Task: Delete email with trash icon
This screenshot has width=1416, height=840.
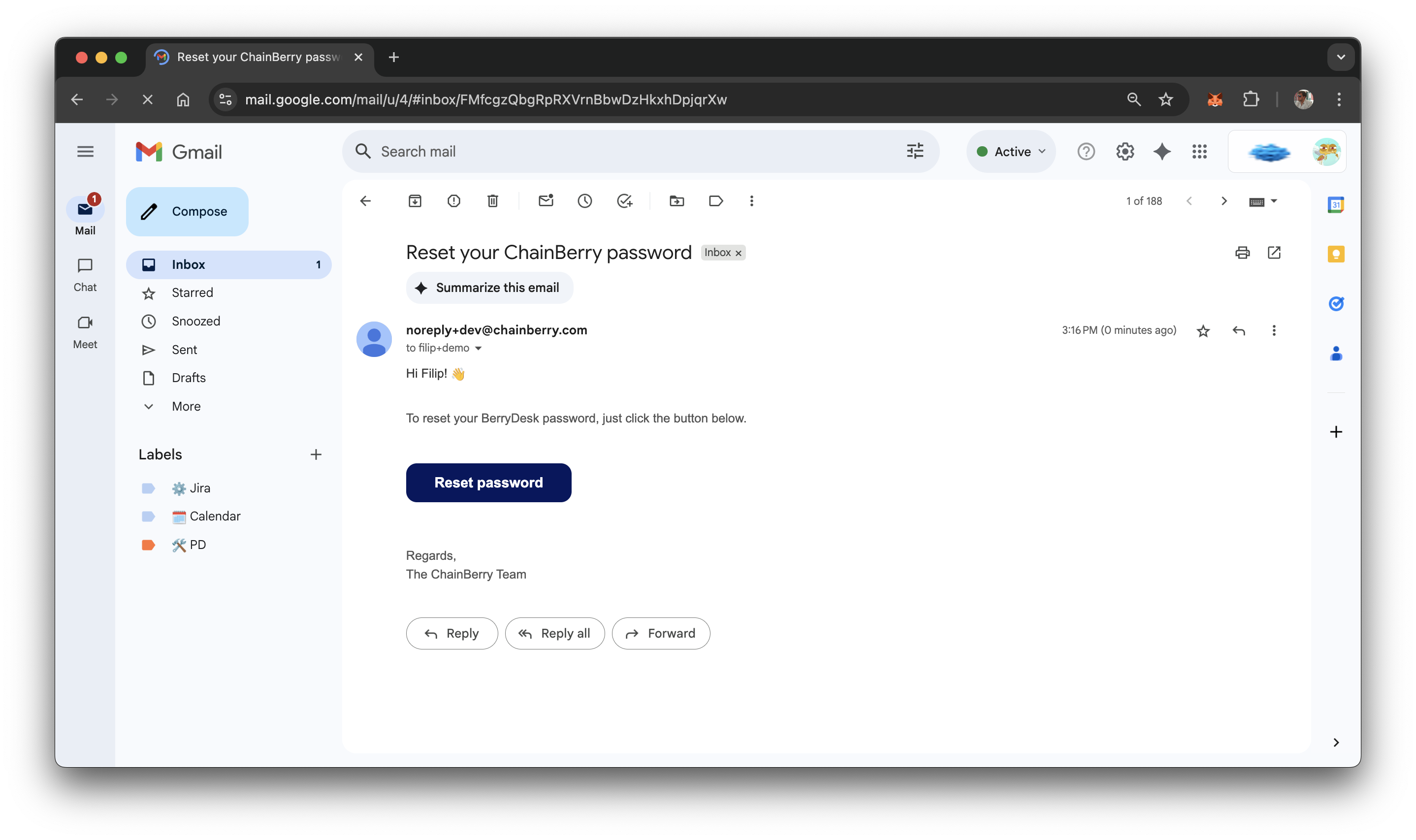Action: point(492,201)
